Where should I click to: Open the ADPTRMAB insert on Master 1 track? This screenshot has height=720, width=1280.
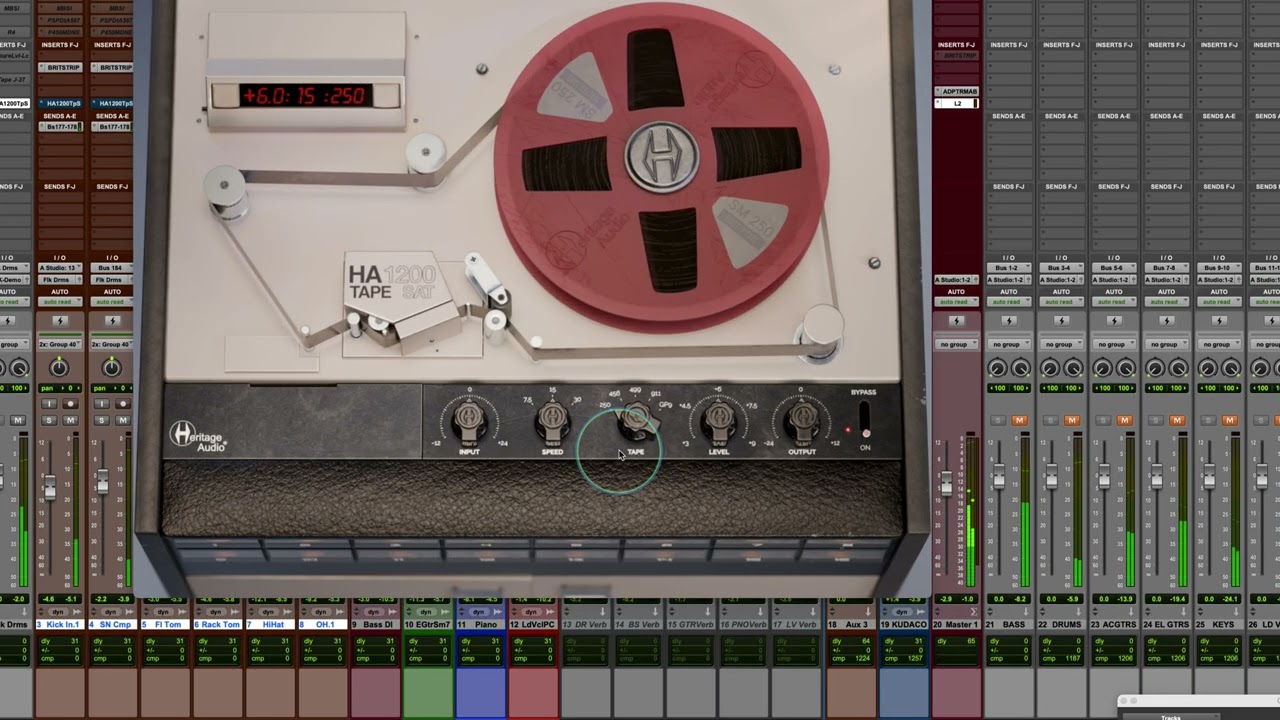coord(956,91)
